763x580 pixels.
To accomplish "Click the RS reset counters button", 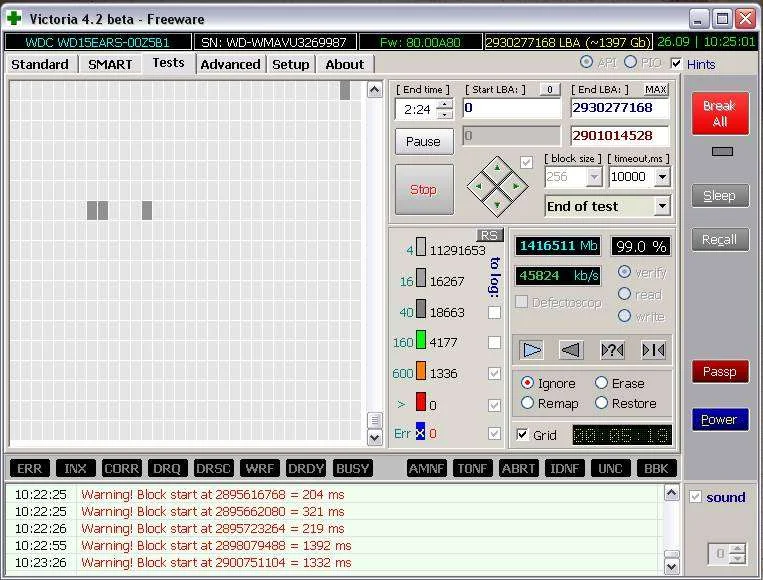I will 489,235.
